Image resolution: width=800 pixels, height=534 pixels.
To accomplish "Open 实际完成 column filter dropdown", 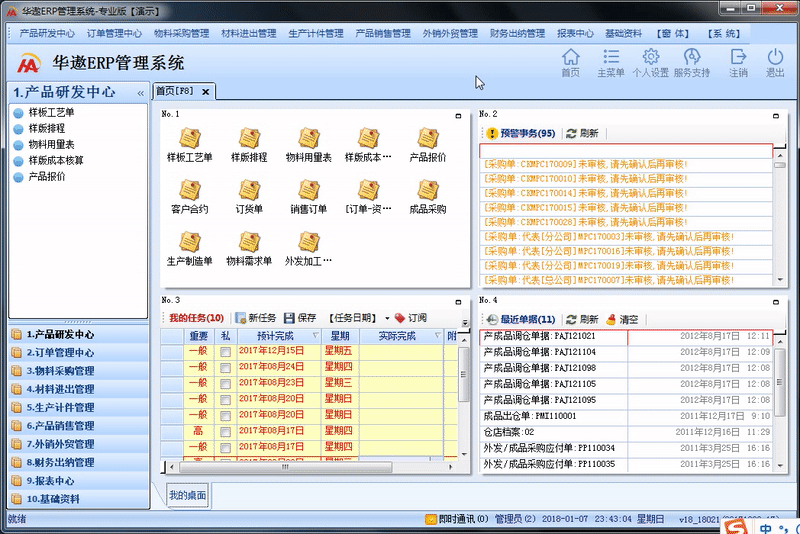I will 437,336.
